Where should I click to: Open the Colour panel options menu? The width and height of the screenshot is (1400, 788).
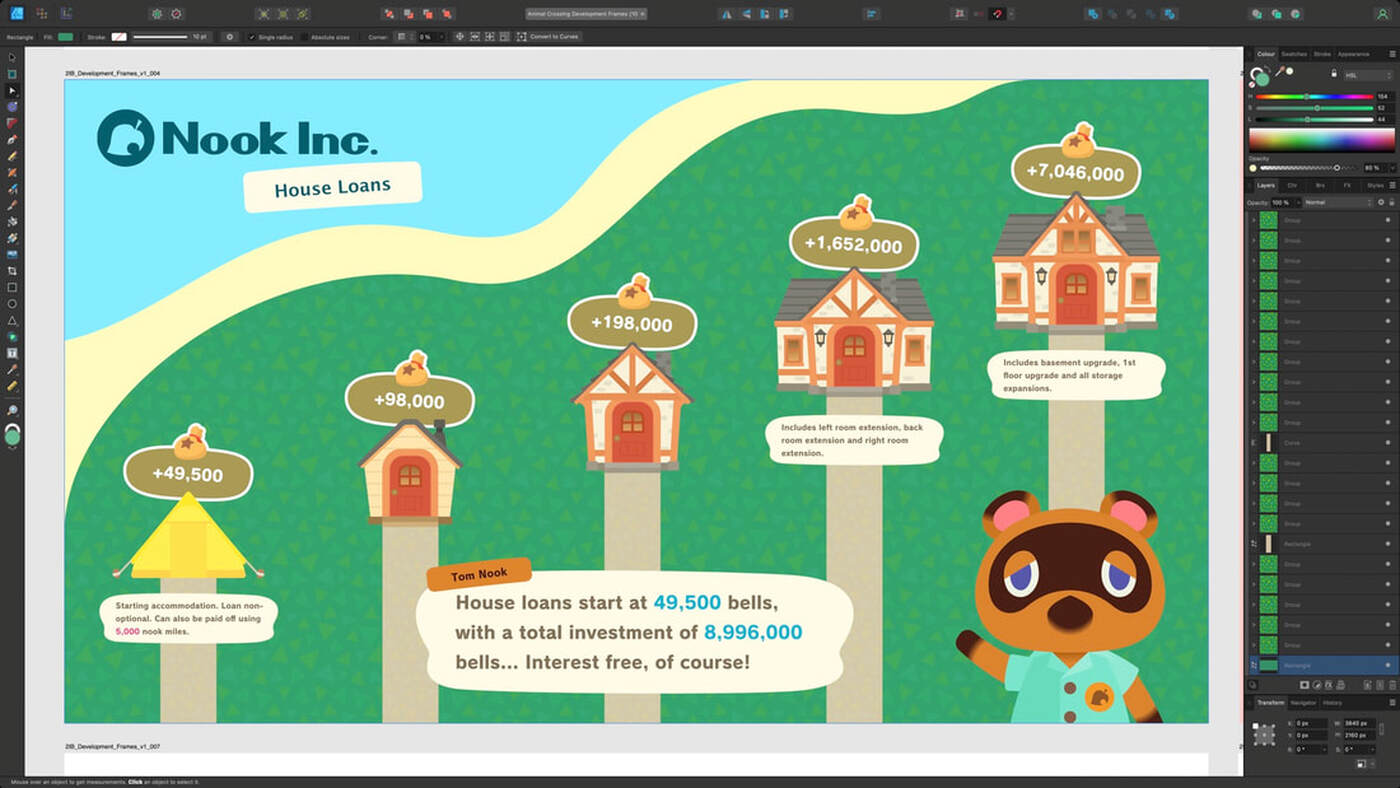pos(1391,54)
